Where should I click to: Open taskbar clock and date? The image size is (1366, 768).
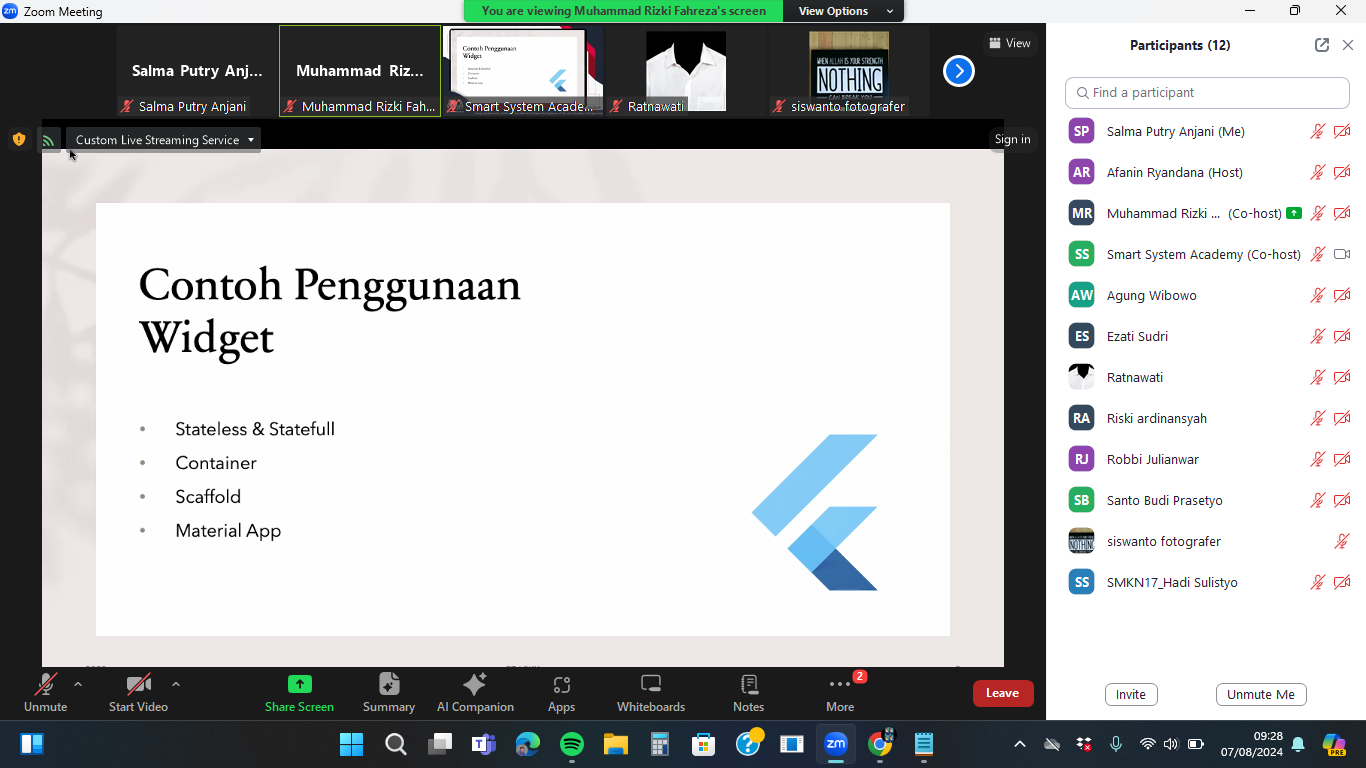[x=1251, y=744]
